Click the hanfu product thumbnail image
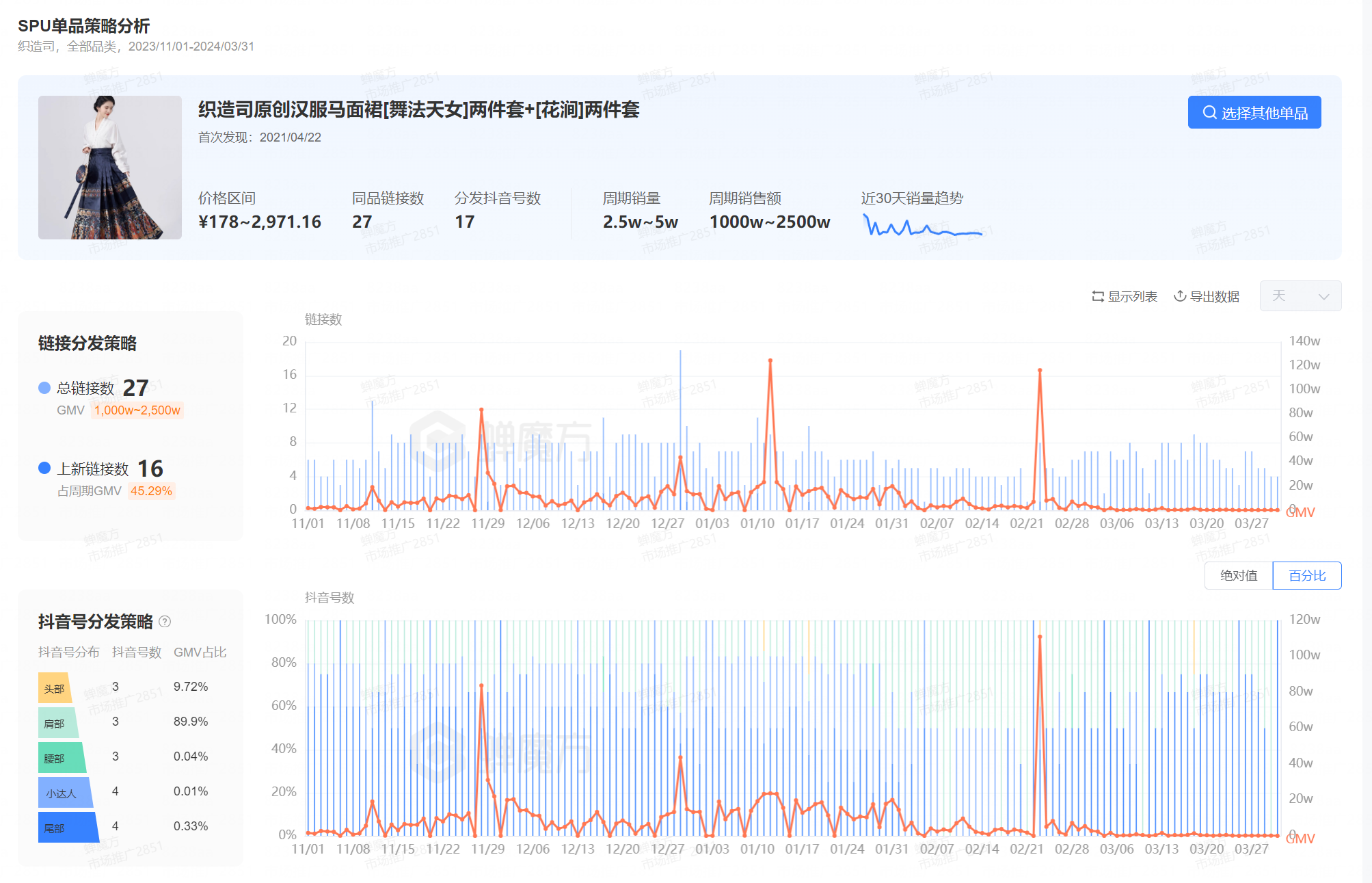 click(110, 168)
